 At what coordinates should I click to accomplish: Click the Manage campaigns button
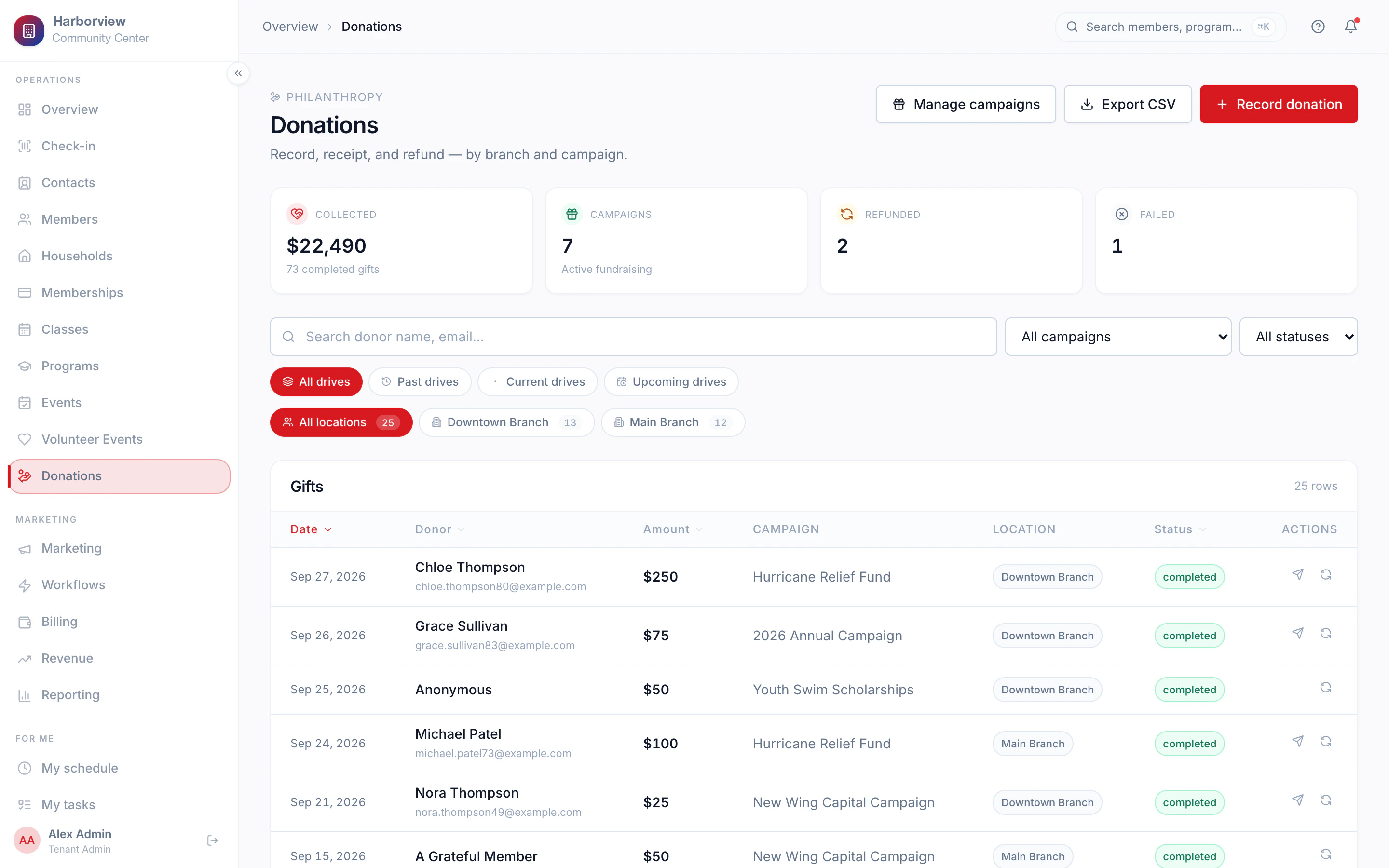966,104
